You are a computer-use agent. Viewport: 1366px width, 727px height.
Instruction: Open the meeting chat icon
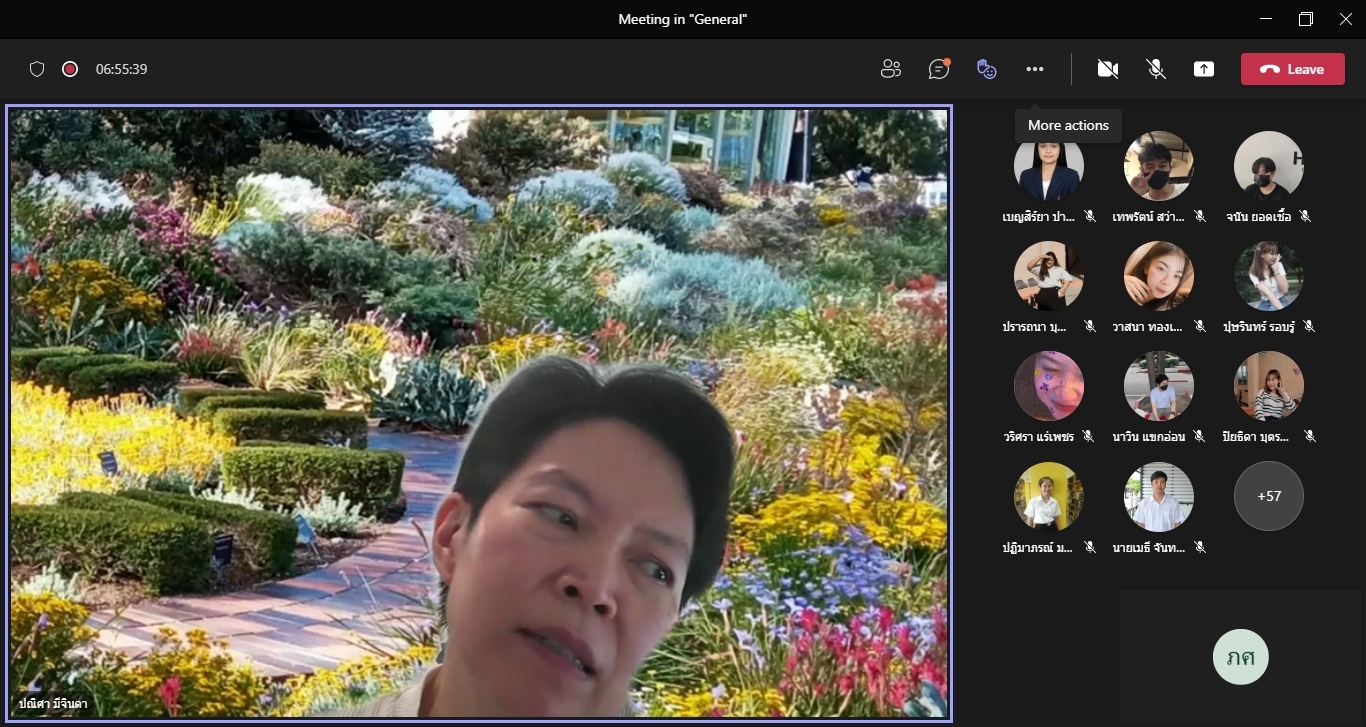[939, 69]
